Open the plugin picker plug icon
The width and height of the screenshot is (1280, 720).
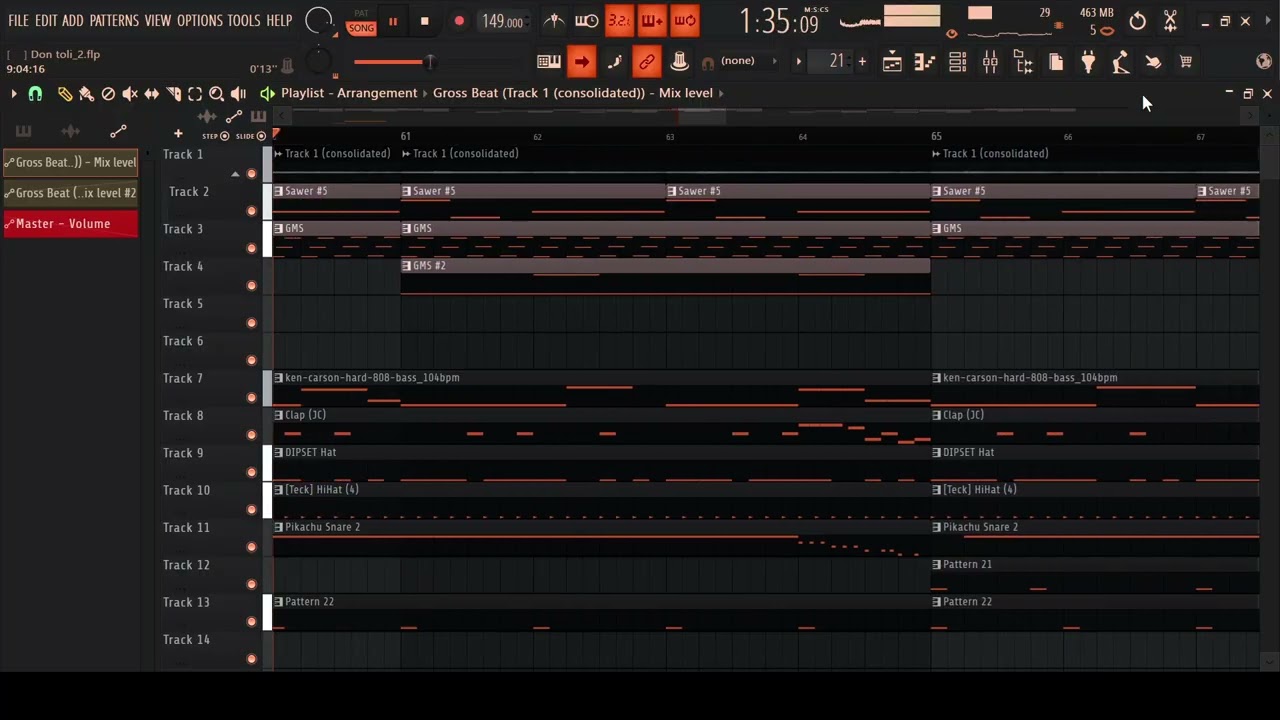1088,62
